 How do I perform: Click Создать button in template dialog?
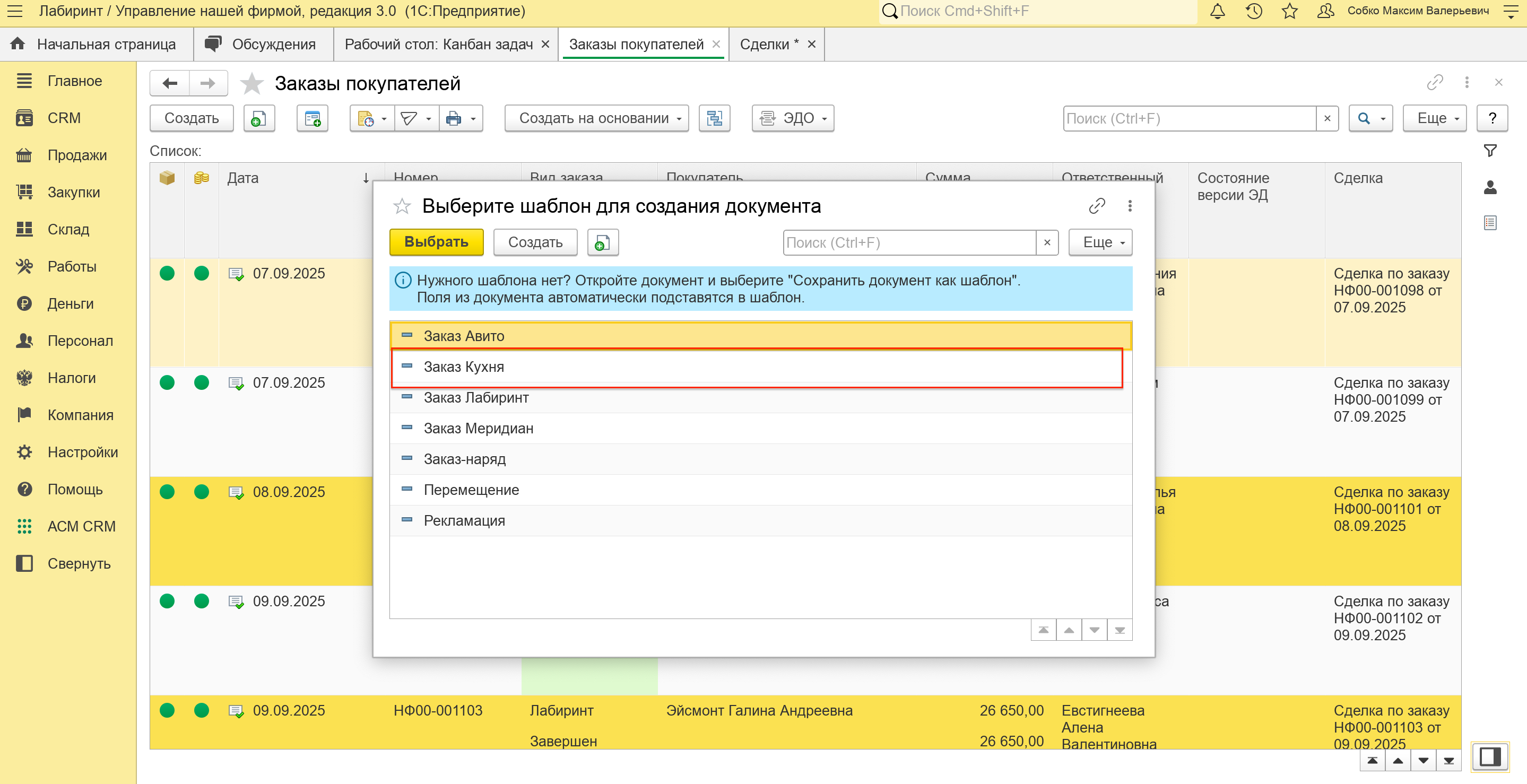coord(535,242)
